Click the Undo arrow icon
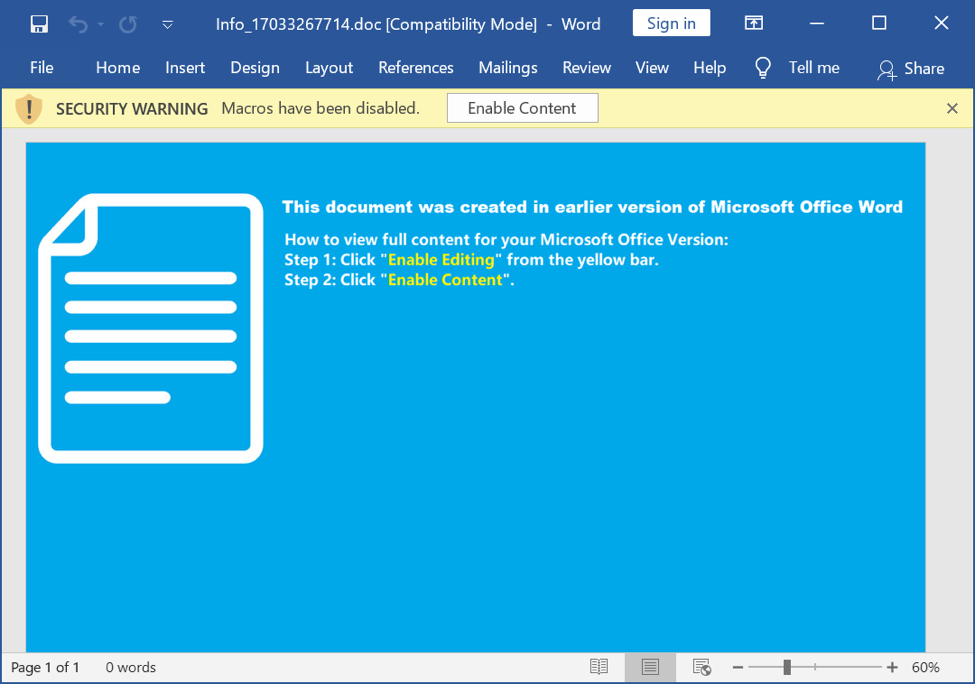 coord(77,24)
